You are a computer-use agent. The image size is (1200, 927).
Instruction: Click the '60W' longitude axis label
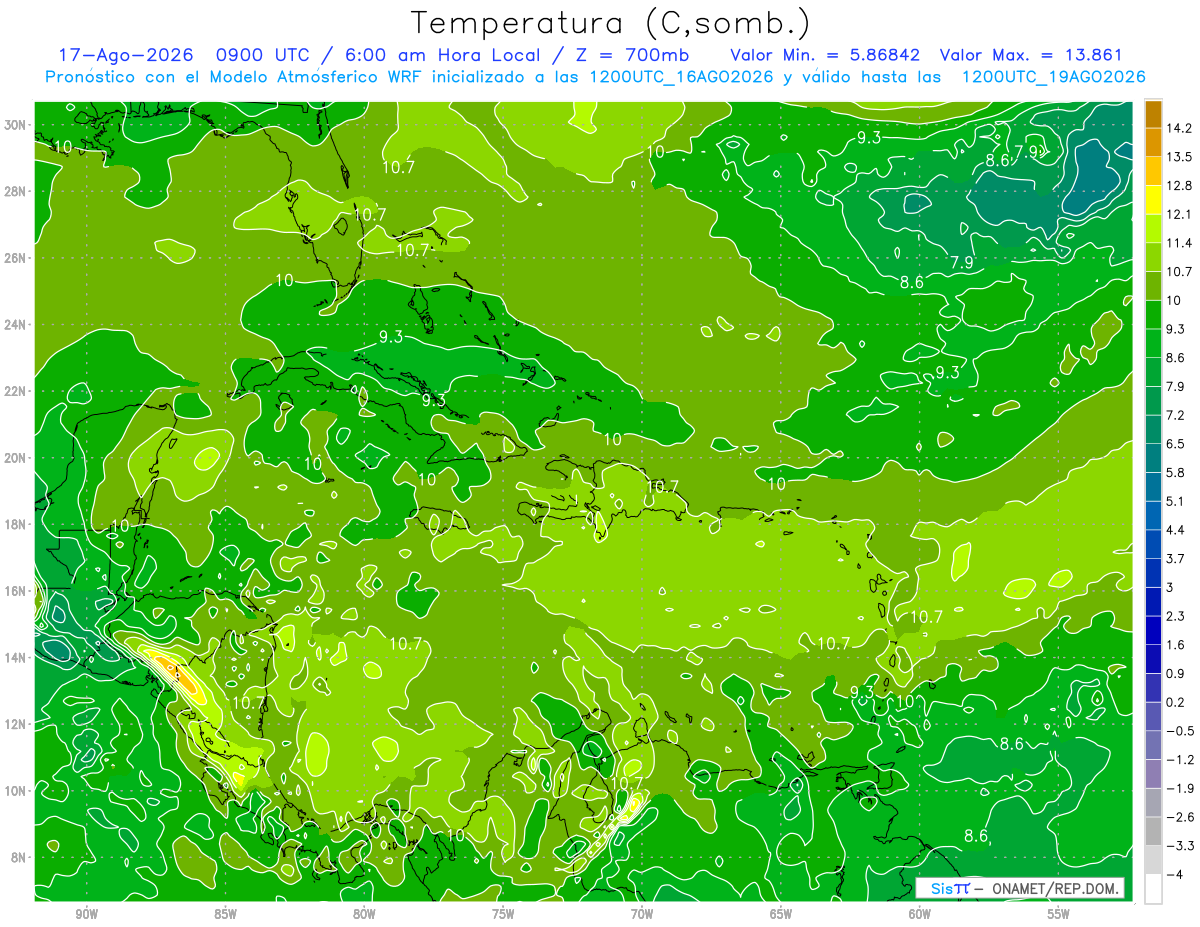(x=920, y=914)
